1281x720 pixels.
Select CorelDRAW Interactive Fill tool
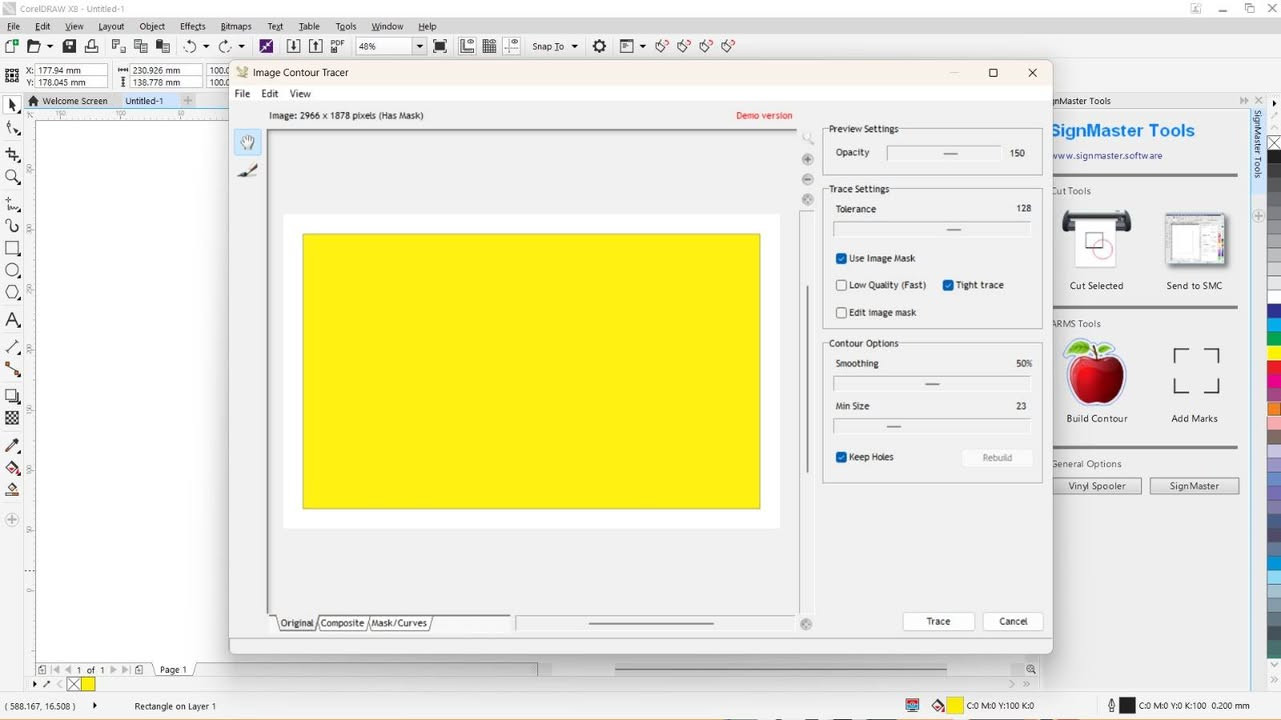(13, 468)
